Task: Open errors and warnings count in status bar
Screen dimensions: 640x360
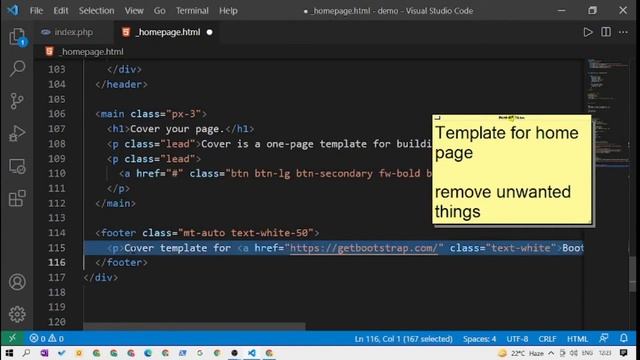Action: 47,338
